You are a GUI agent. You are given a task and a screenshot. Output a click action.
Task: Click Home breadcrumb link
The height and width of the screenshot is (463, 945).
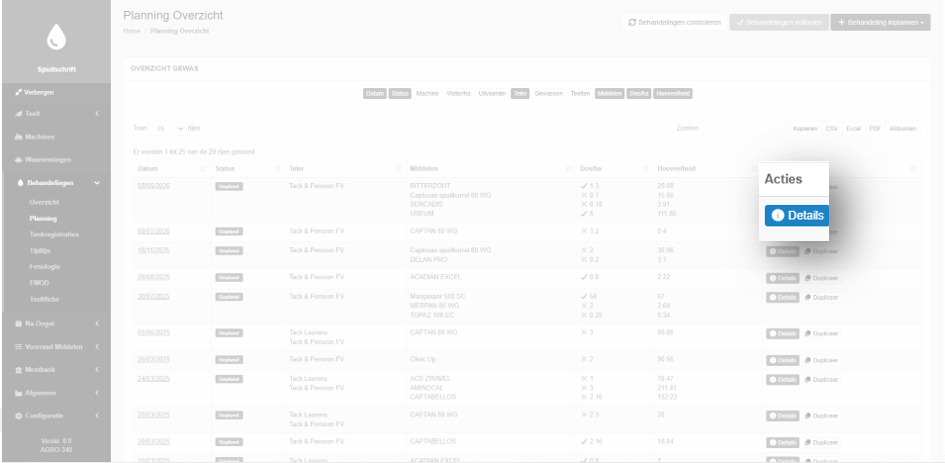click(131, 31)
